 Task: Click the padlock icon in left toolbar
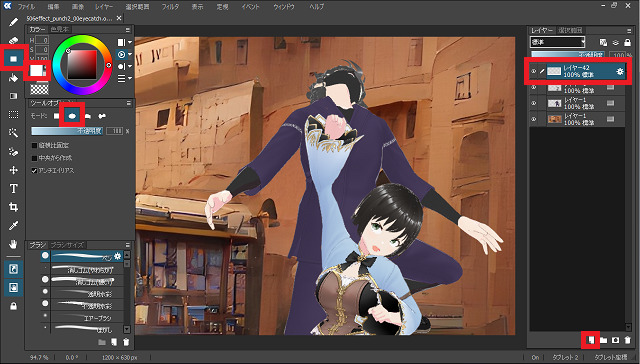[x=13, y=306]
